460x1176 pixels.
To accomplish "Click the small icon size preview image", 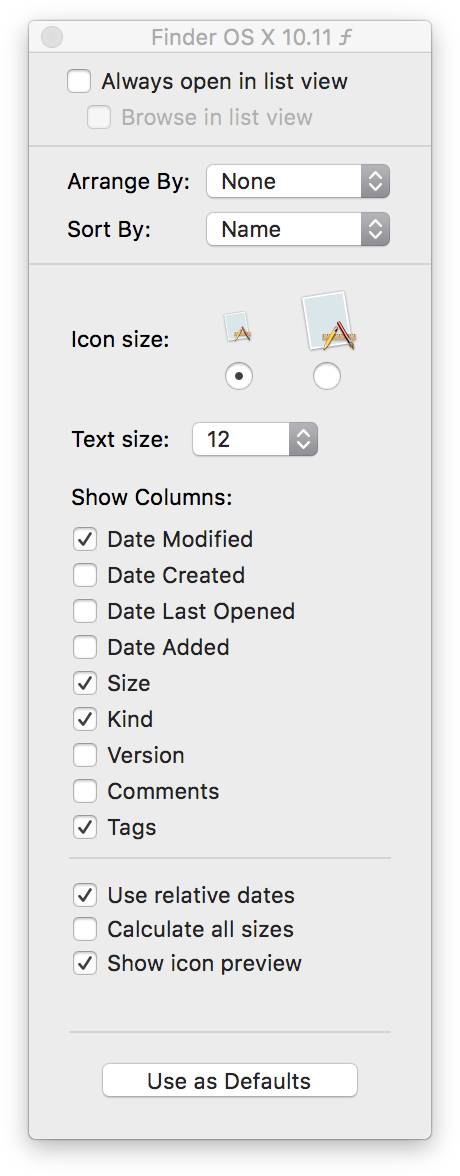I will (238, 327).
